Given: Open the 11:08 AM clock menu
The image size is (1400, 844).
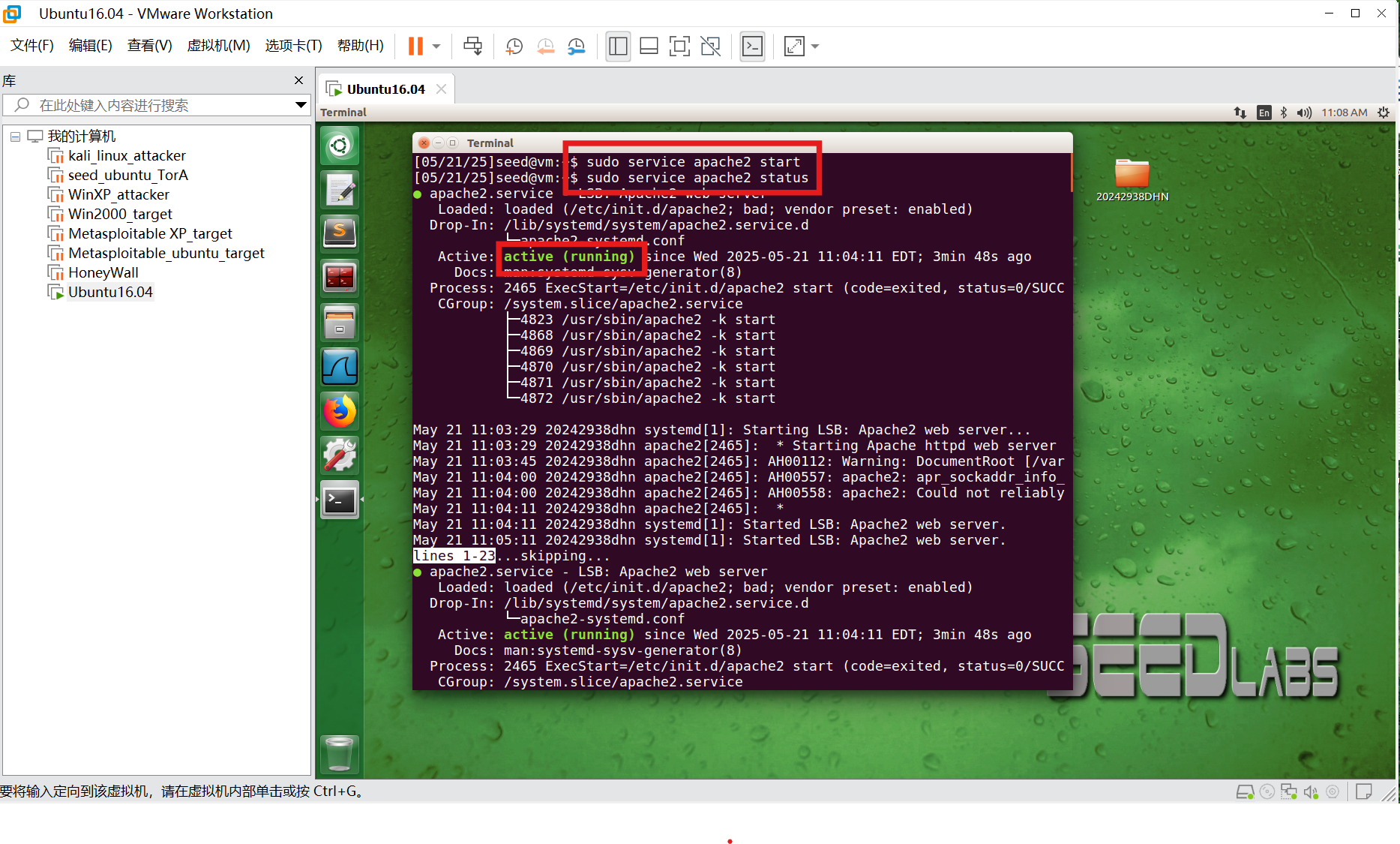Looking at the screenshot, I should 1345,113.
